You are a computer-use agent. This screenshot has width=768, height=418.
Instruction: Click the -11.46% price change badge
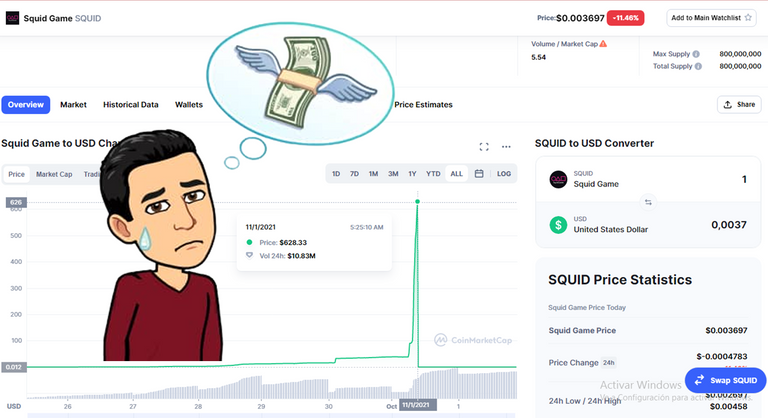tap(625, 18)
